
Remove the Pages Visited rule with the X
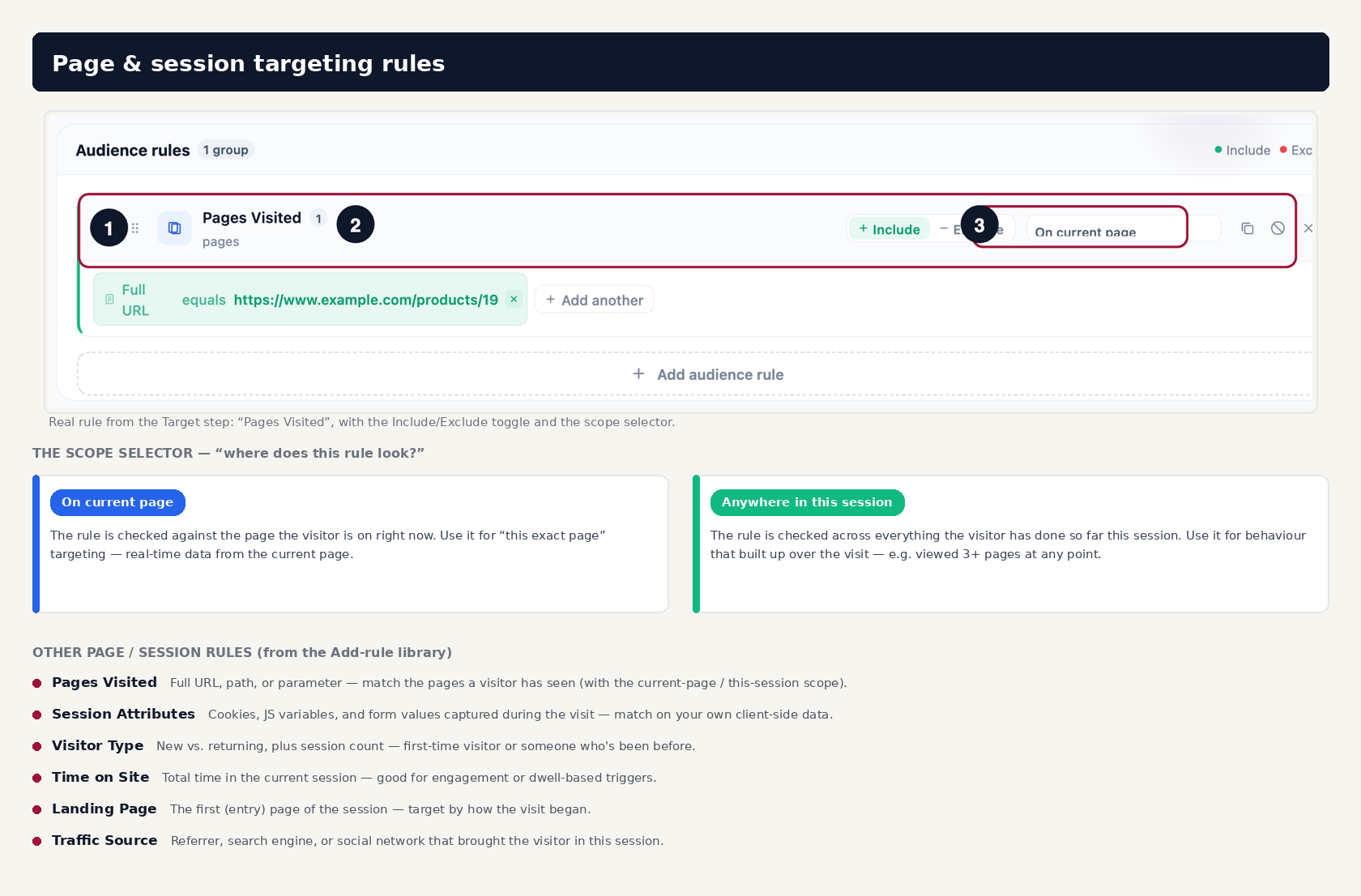point(1308,228)
